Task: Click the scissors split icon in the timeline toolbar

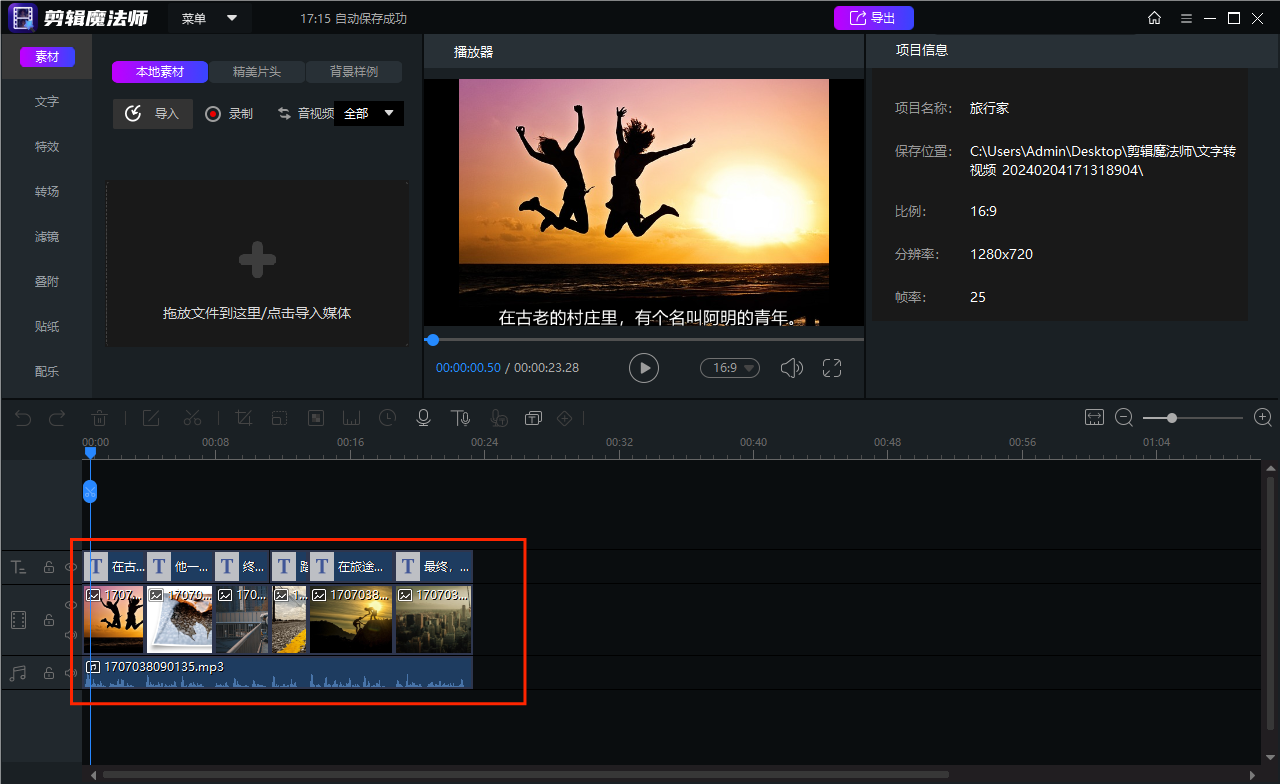Action: tap(193, 417)
